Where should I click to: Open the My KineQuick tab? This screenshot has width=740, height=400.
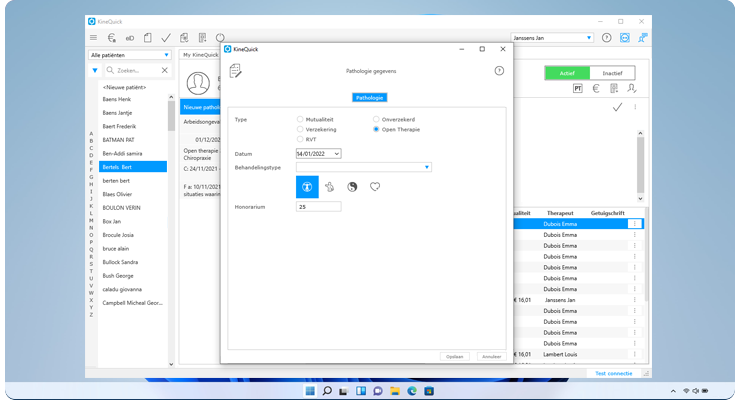pyautogui.click(x=201, y=55)
